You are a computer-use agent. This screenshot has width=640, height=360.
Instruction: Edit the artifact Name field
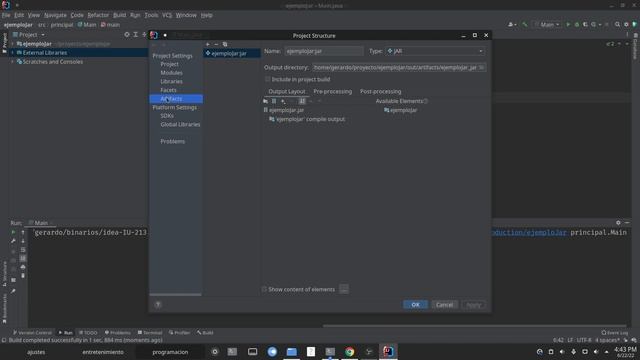[x=324, y=51]
